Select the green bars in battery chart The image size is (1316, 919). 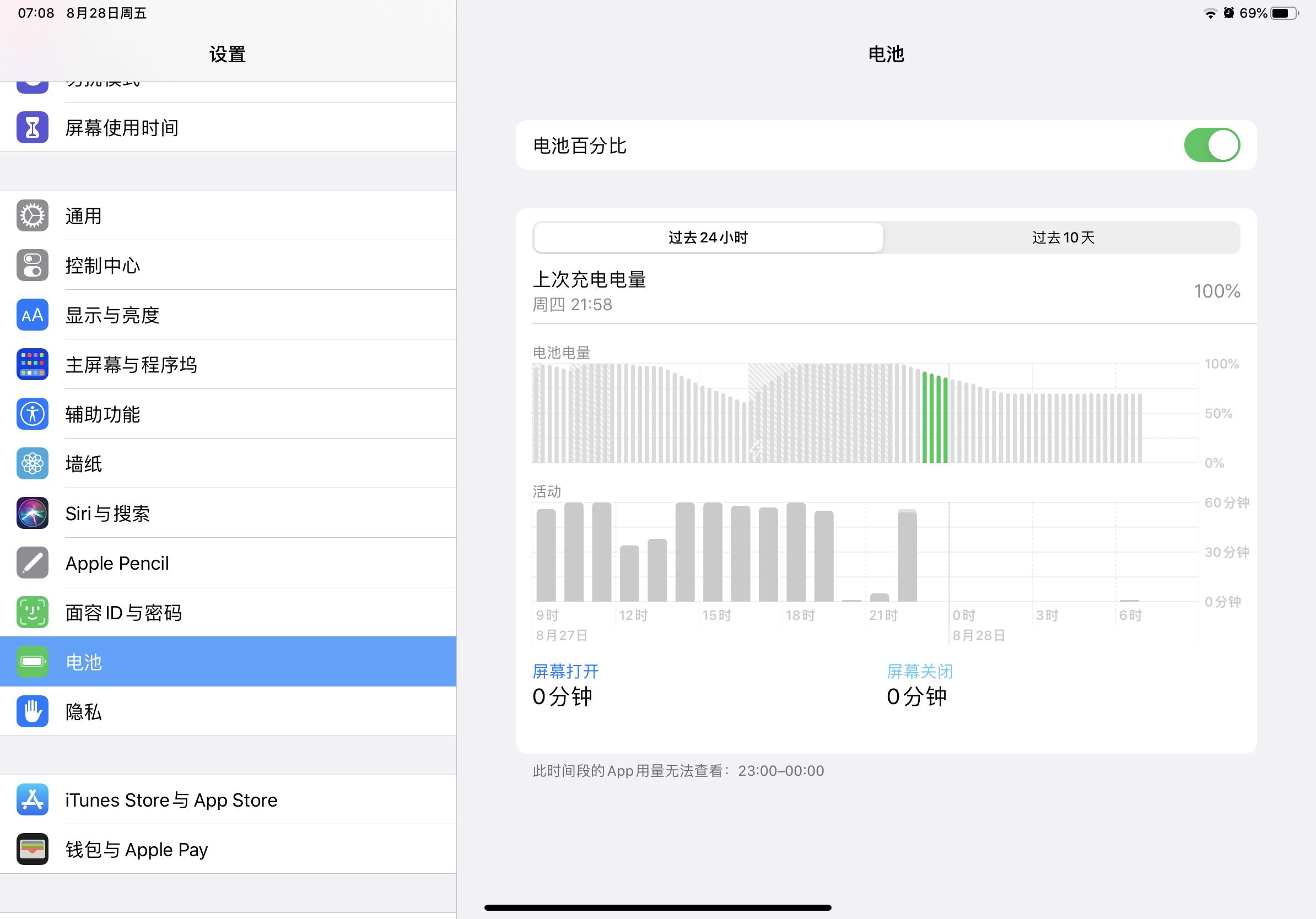coord(934,418)
